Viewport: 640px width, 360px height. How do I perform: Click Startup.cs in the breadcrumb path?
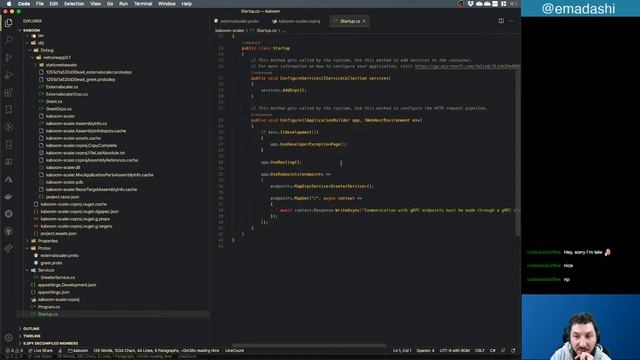click(266, 30)
